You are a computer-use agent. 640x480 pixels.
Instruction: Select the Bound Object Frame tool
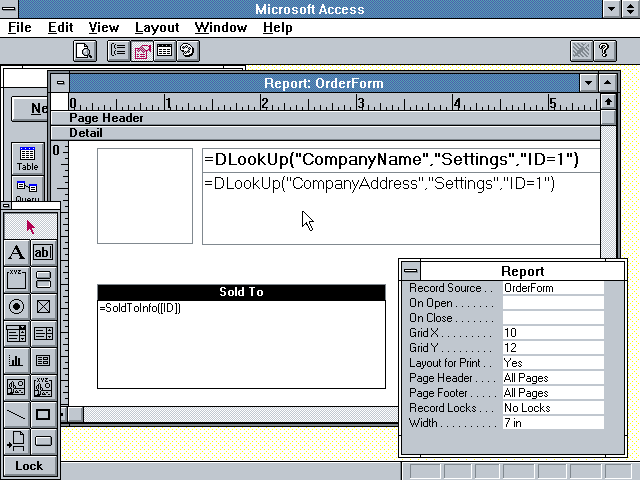(44, 387)
